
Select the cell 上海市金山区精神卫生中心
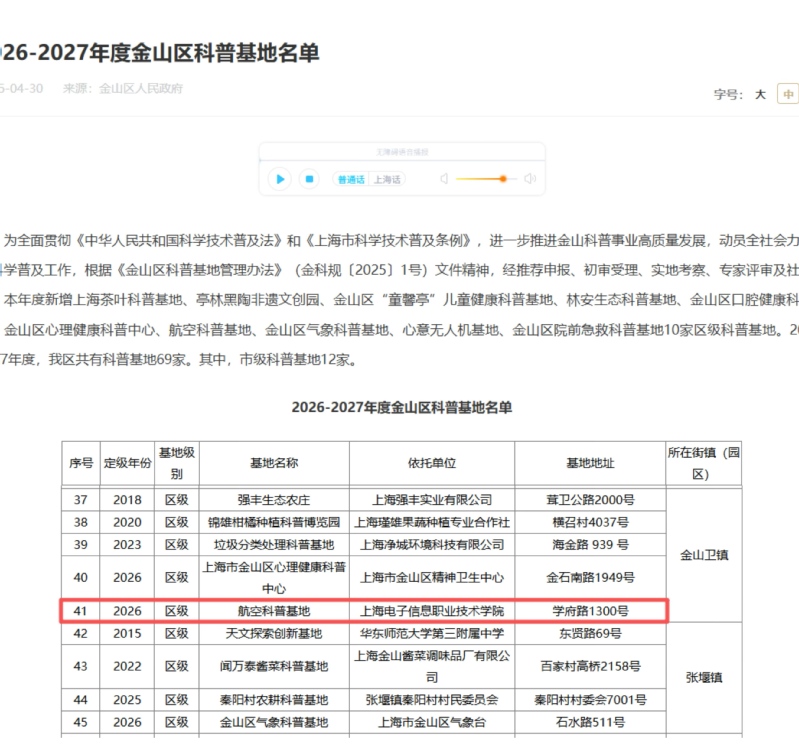coord(432,578)
